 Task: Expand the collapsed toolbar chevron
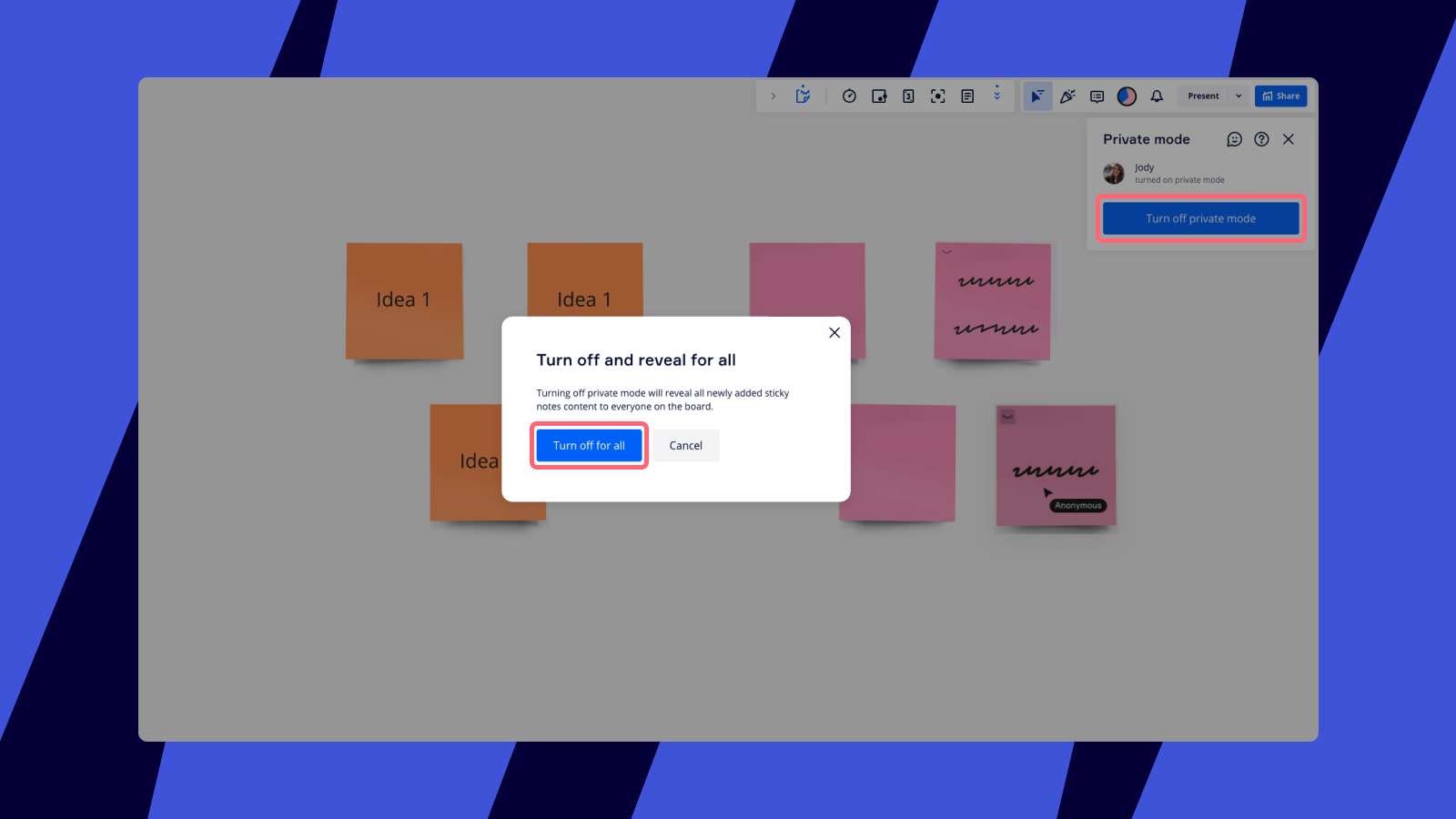coord(773,96)
